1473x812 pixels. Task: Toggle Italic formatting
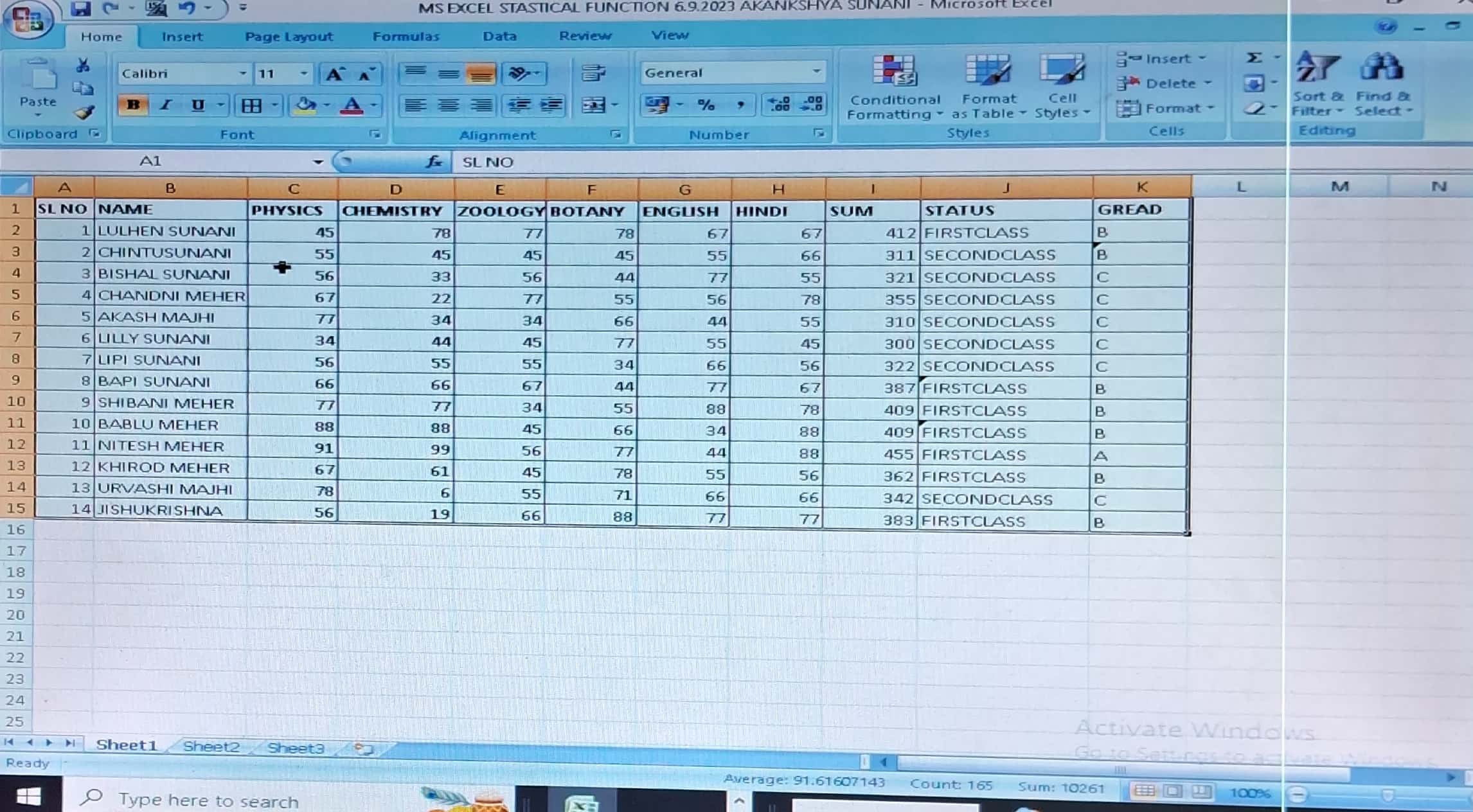coord(166,105)
